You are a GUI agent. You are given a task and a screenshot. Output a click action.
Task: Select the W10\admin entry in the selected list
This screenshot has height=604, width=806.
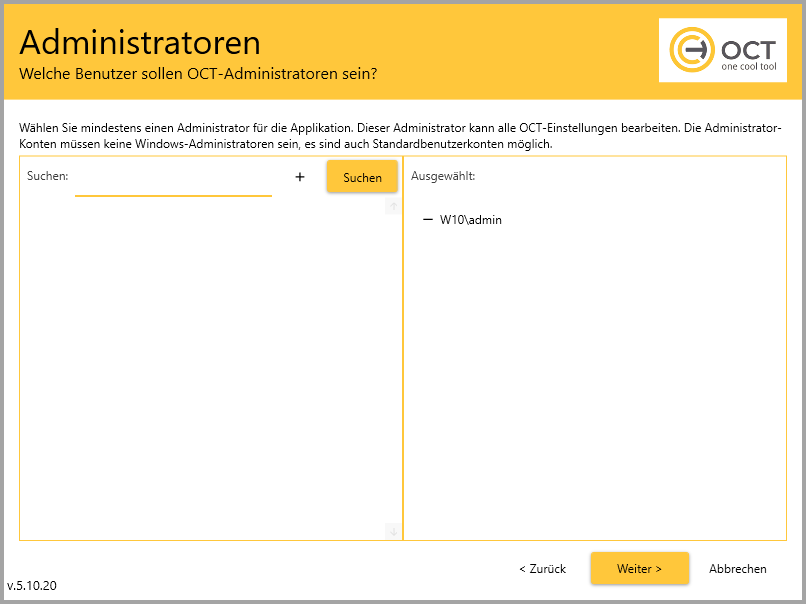tap(470, 220)
